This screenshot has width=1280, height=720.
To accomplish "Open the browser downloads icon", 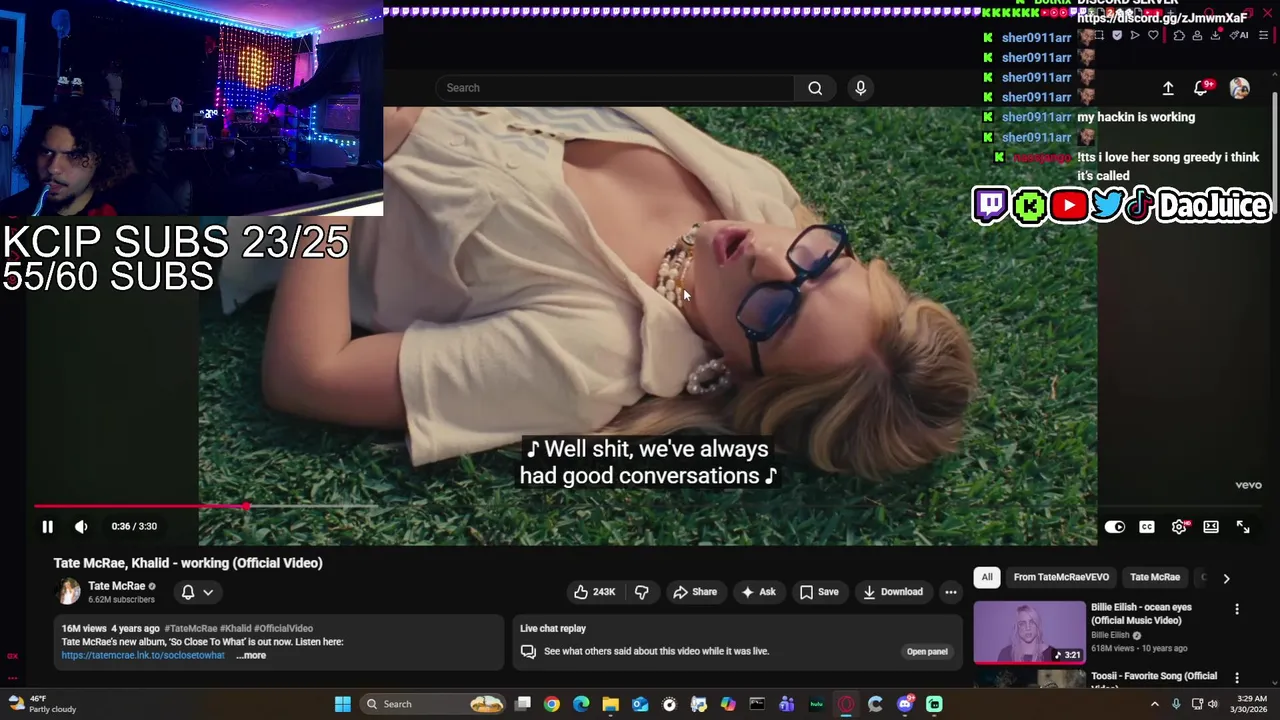I will pos(1215,35).
